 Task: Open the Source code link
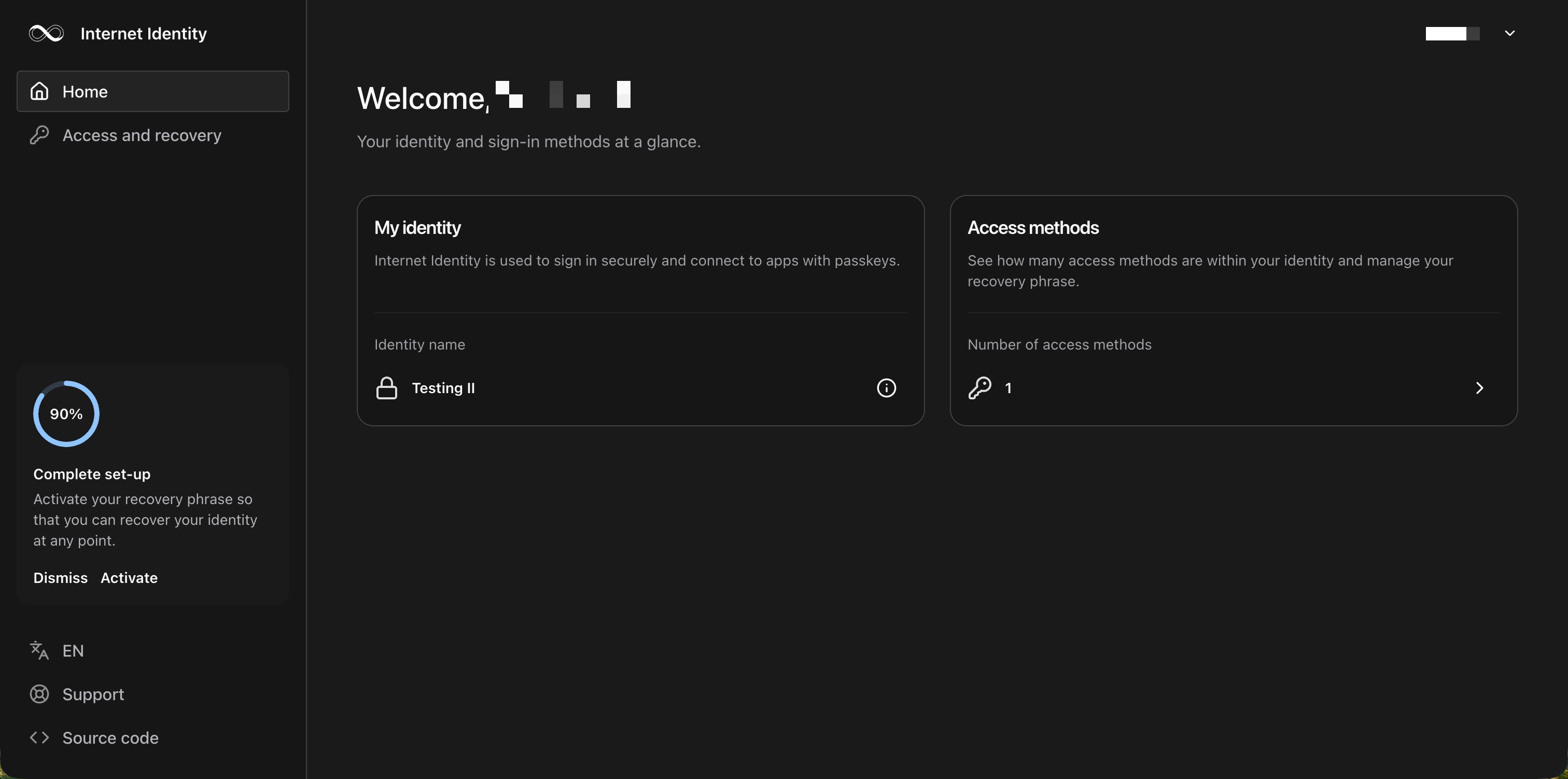tap(110, 738)
